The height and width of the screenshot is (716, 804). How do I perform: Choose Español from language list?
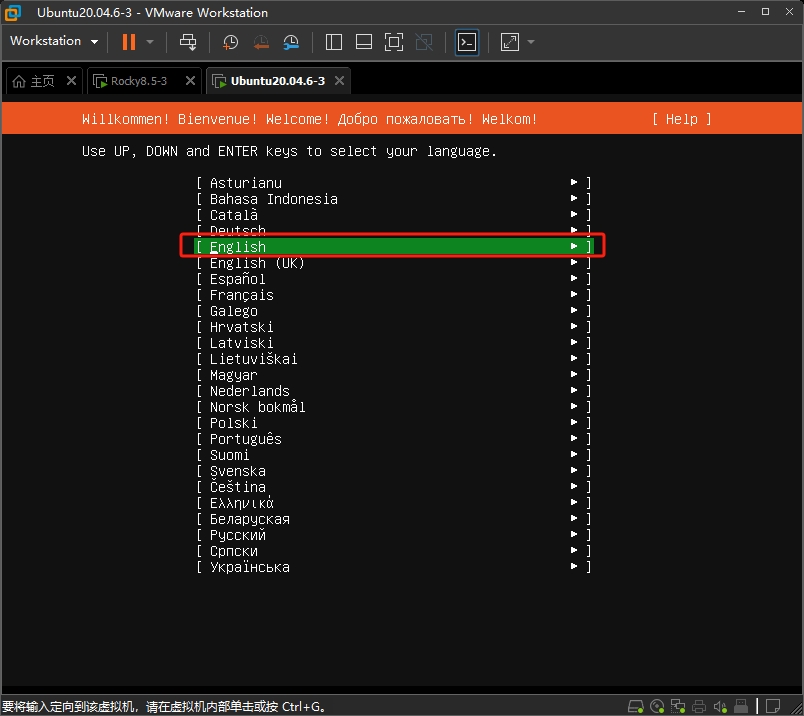393,279
